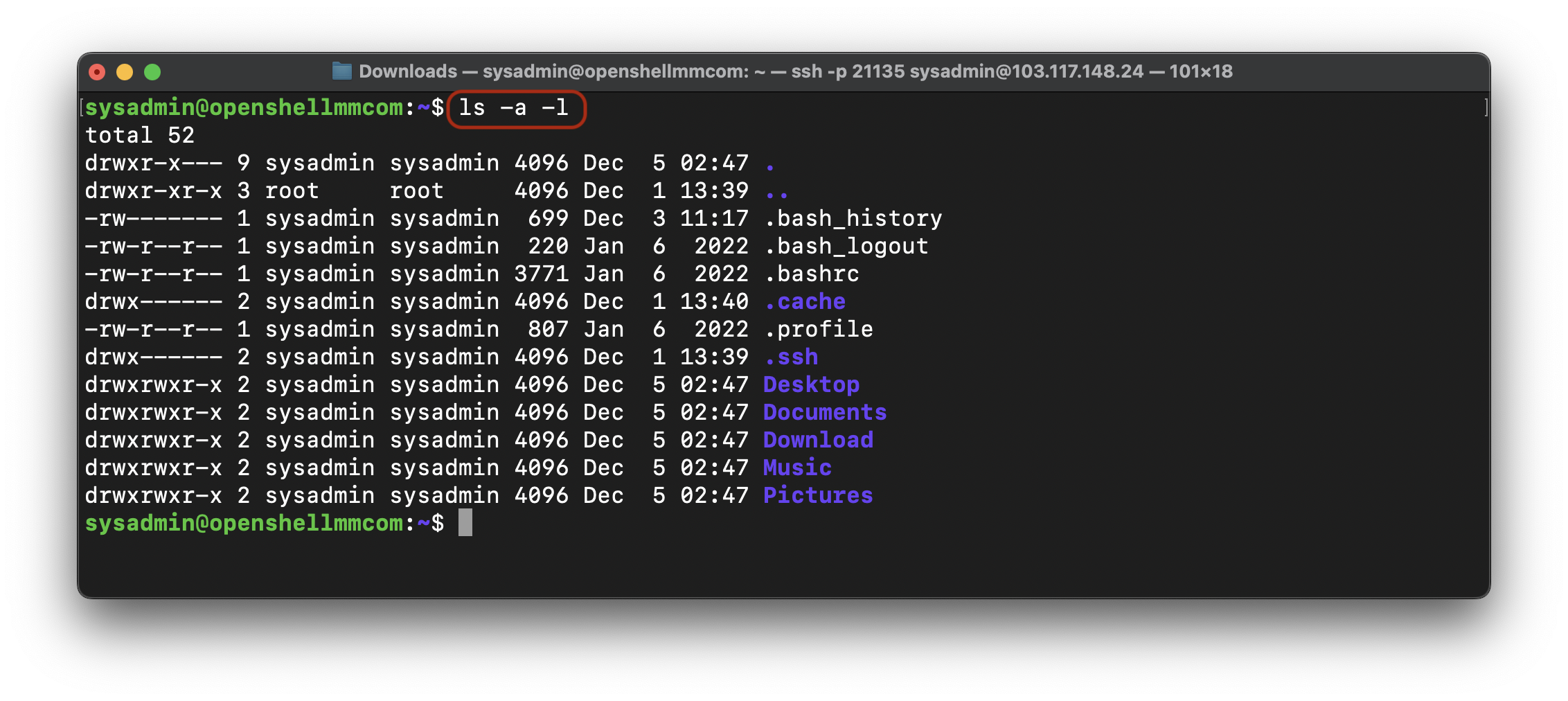
Task: Click the highlighted 'ls -a -l' command
Action: 514,108
